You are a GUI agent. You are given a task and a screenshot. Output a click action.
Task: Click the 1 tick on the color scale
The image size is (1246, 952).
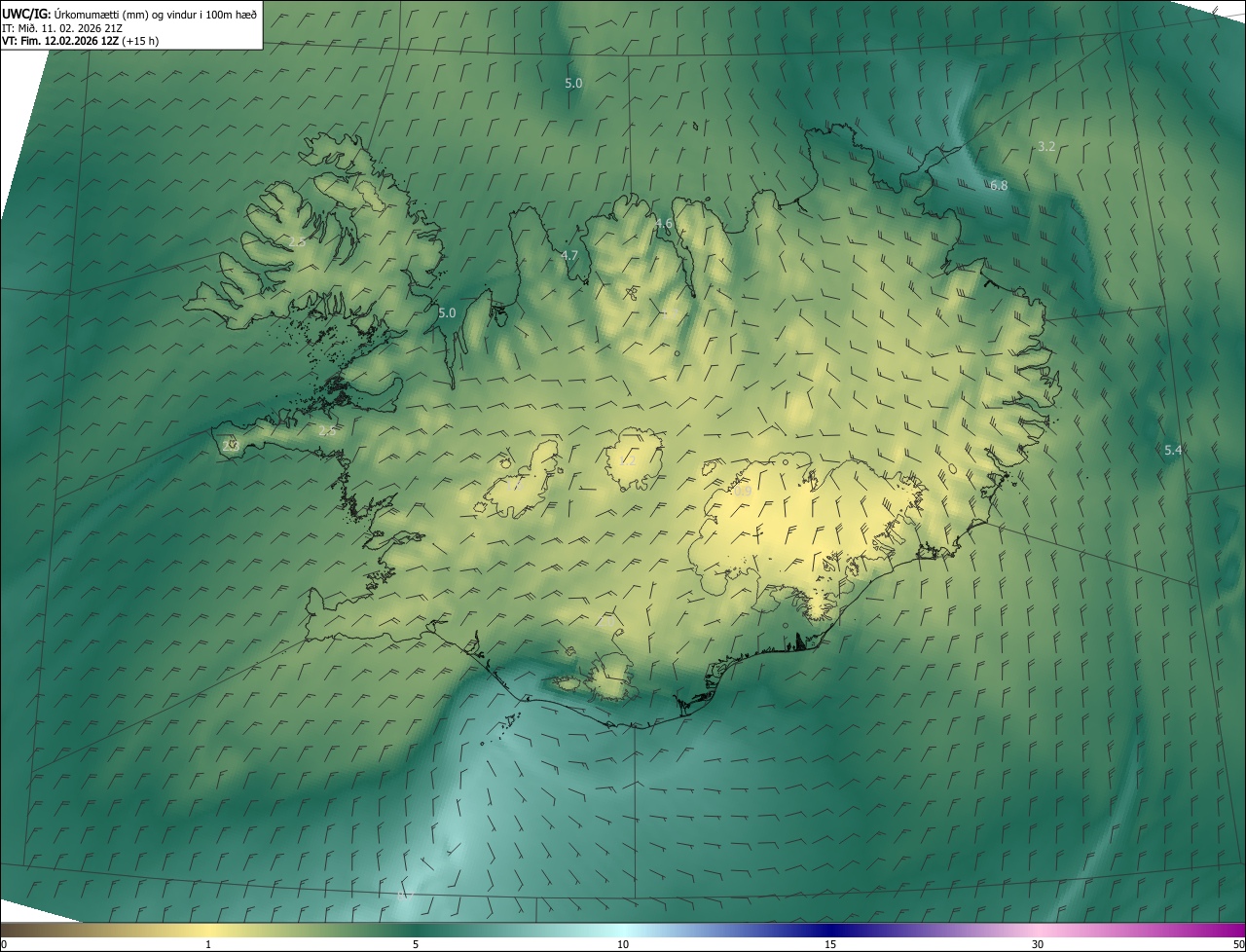[208, 944]
